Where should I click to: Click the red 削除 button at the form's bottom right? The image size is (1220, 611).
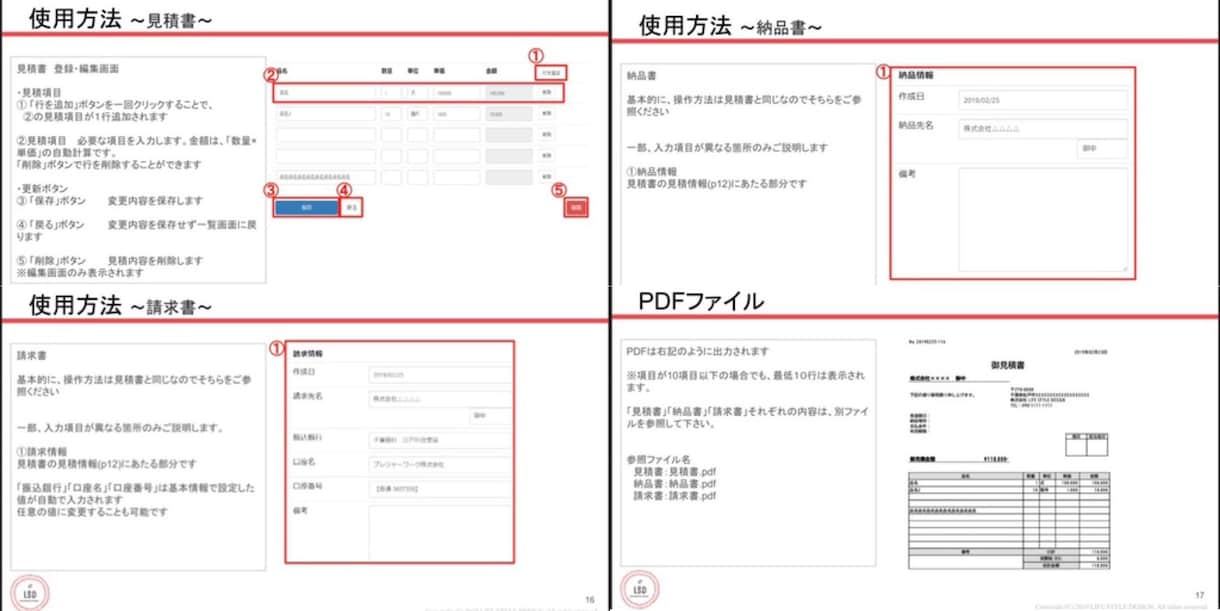[x=576, y=207]
